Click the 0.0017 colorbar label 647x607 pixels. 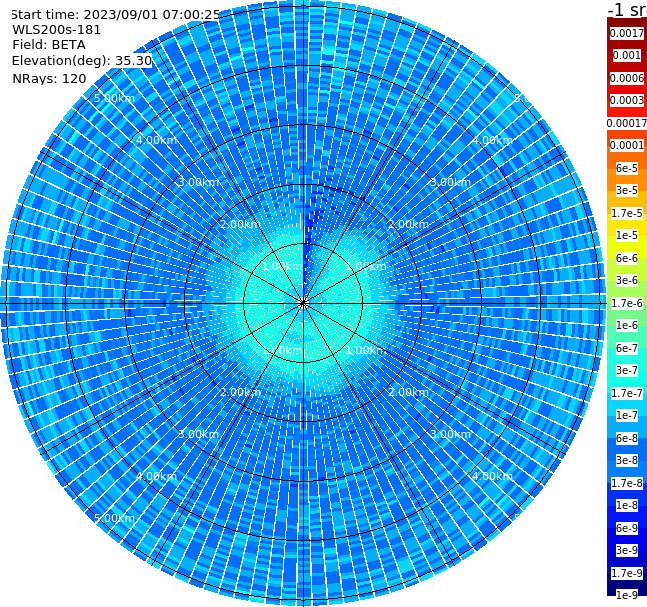(x=627, y=33)
